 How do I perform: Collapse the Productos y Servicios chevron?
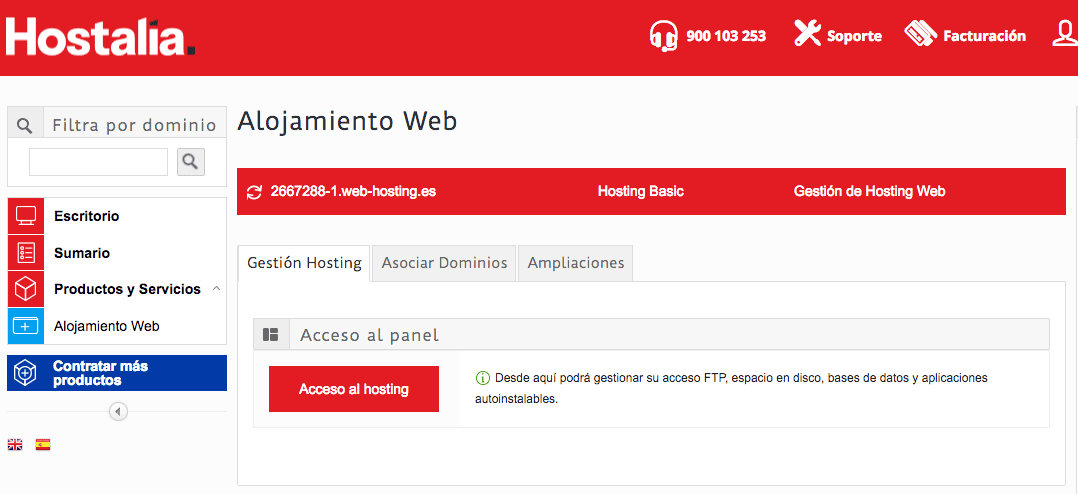217,289
